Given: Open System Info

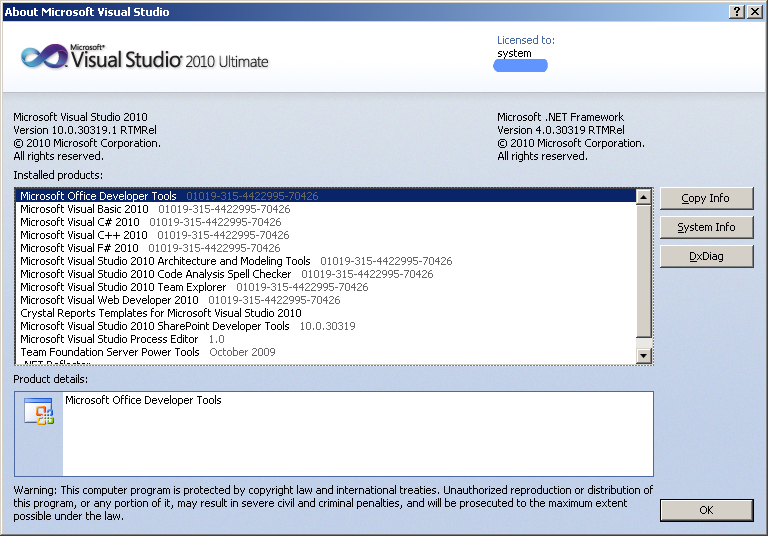Looking at the screenshot, I should coord(706,227).
